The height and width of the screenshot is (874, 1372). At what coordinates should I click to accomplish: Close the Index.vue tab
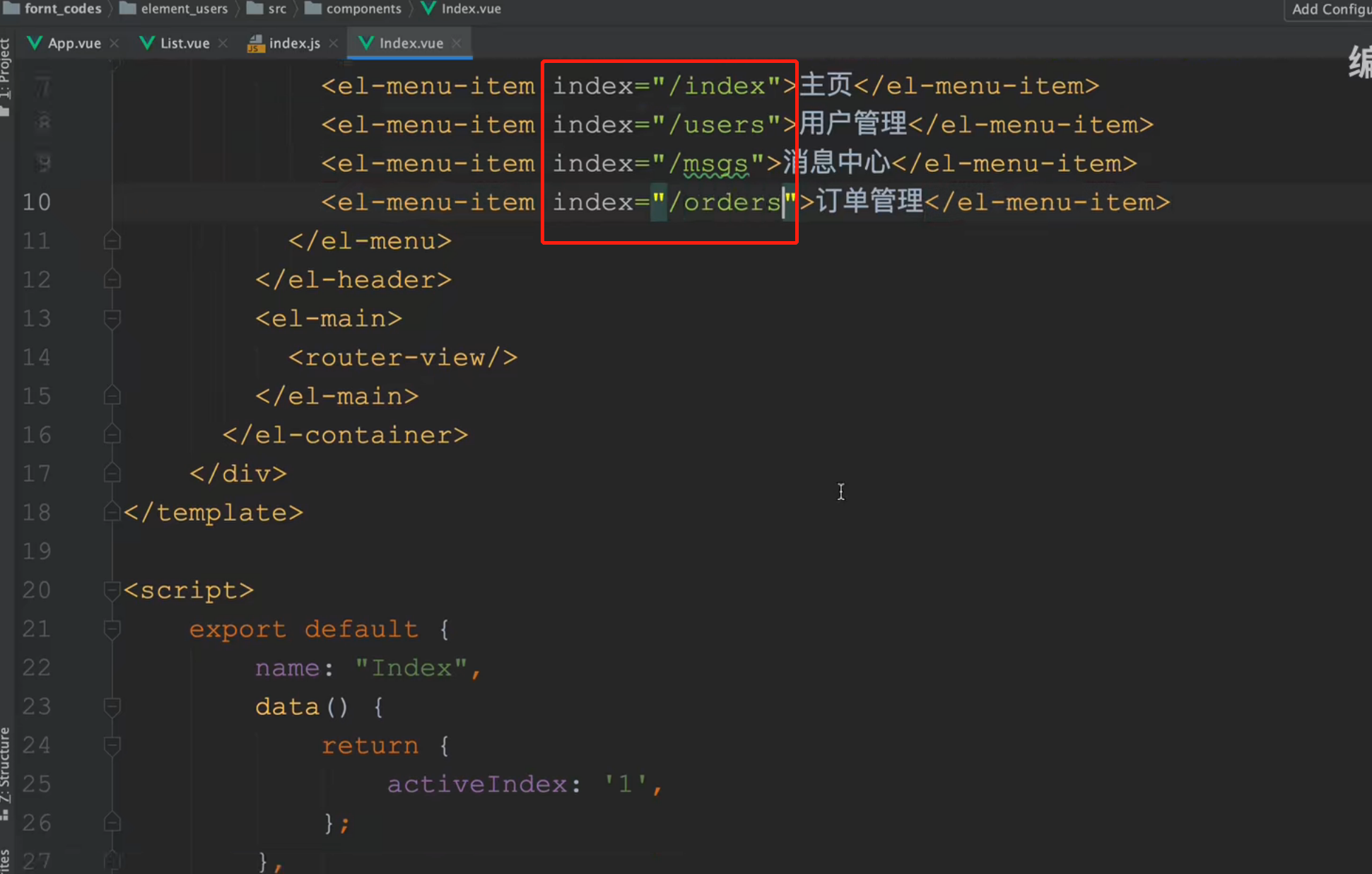[x=457, y=43]
